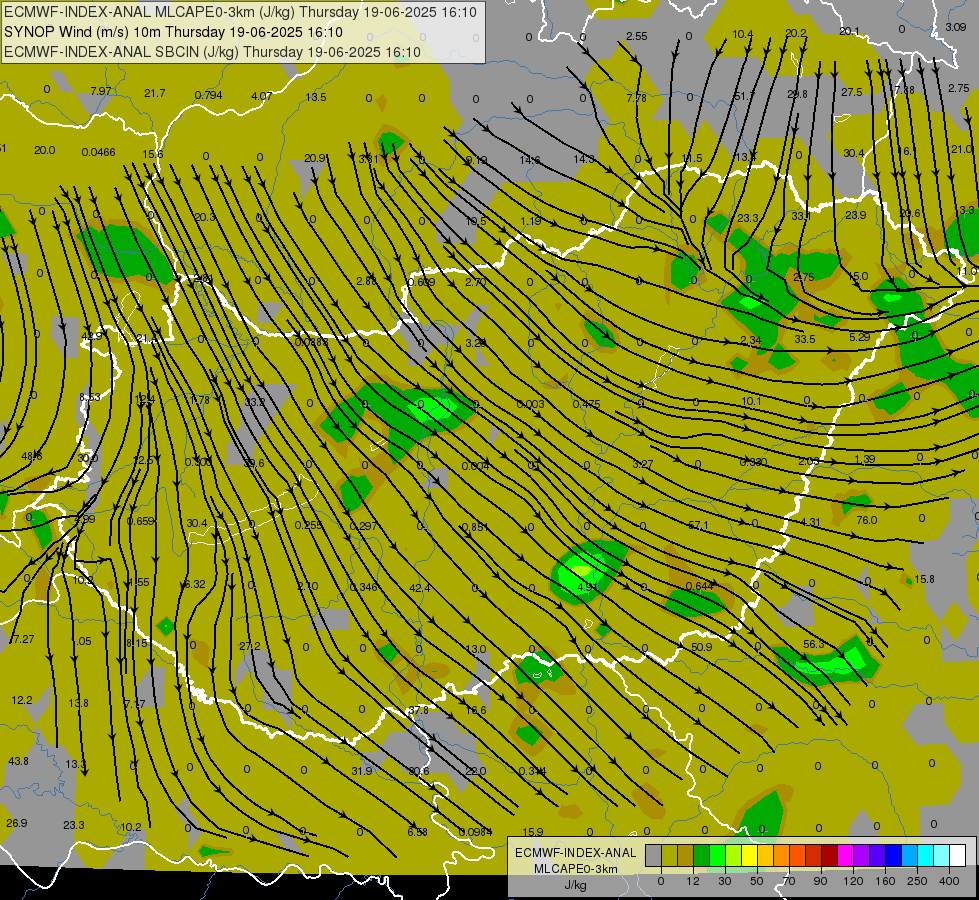This screenshot has width=979, height=900.
Task: Click the '0.0466' value on the map
Action: coord(99,152)
